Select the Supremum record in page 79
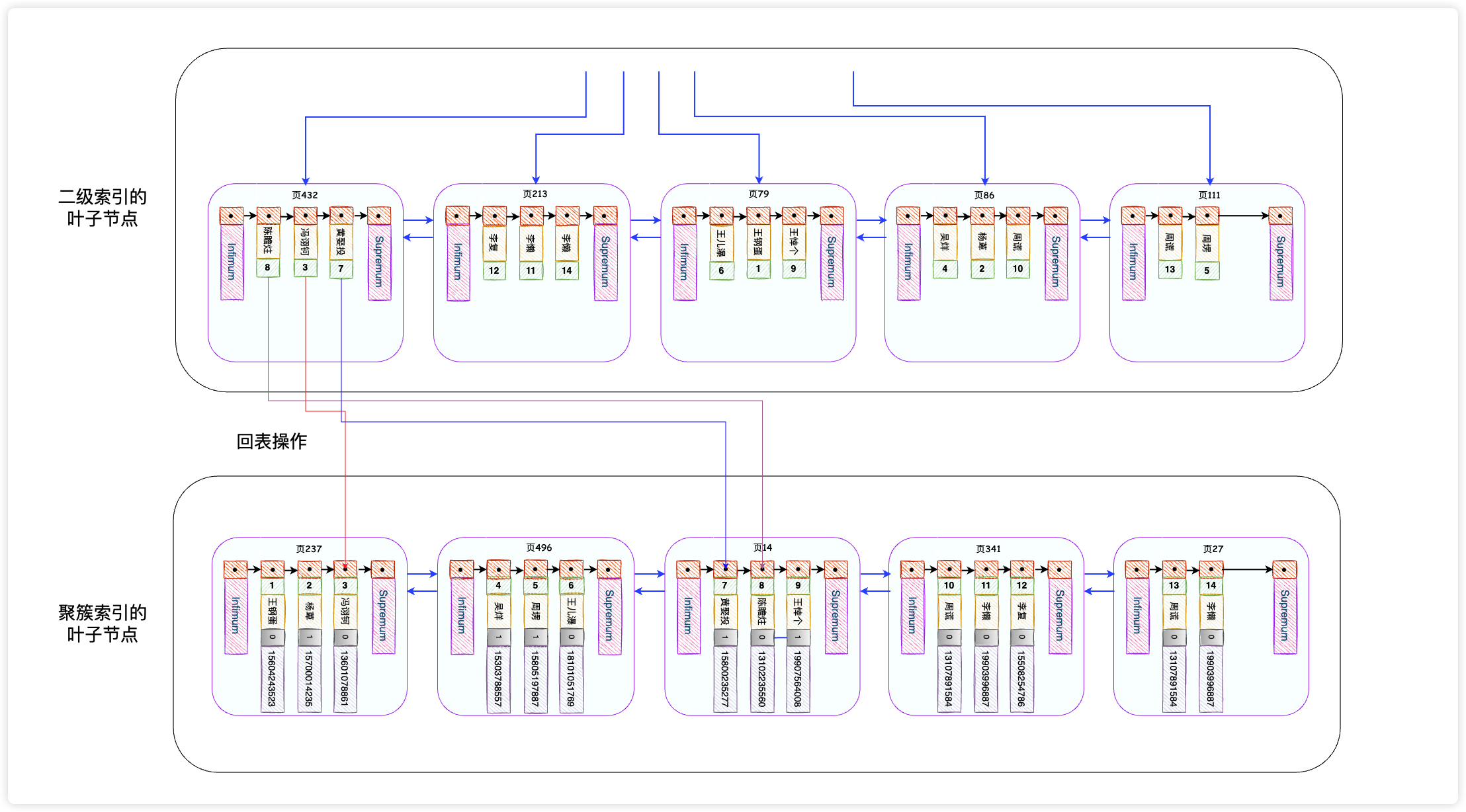1466x812 pixels. click(x=832, y=263)
